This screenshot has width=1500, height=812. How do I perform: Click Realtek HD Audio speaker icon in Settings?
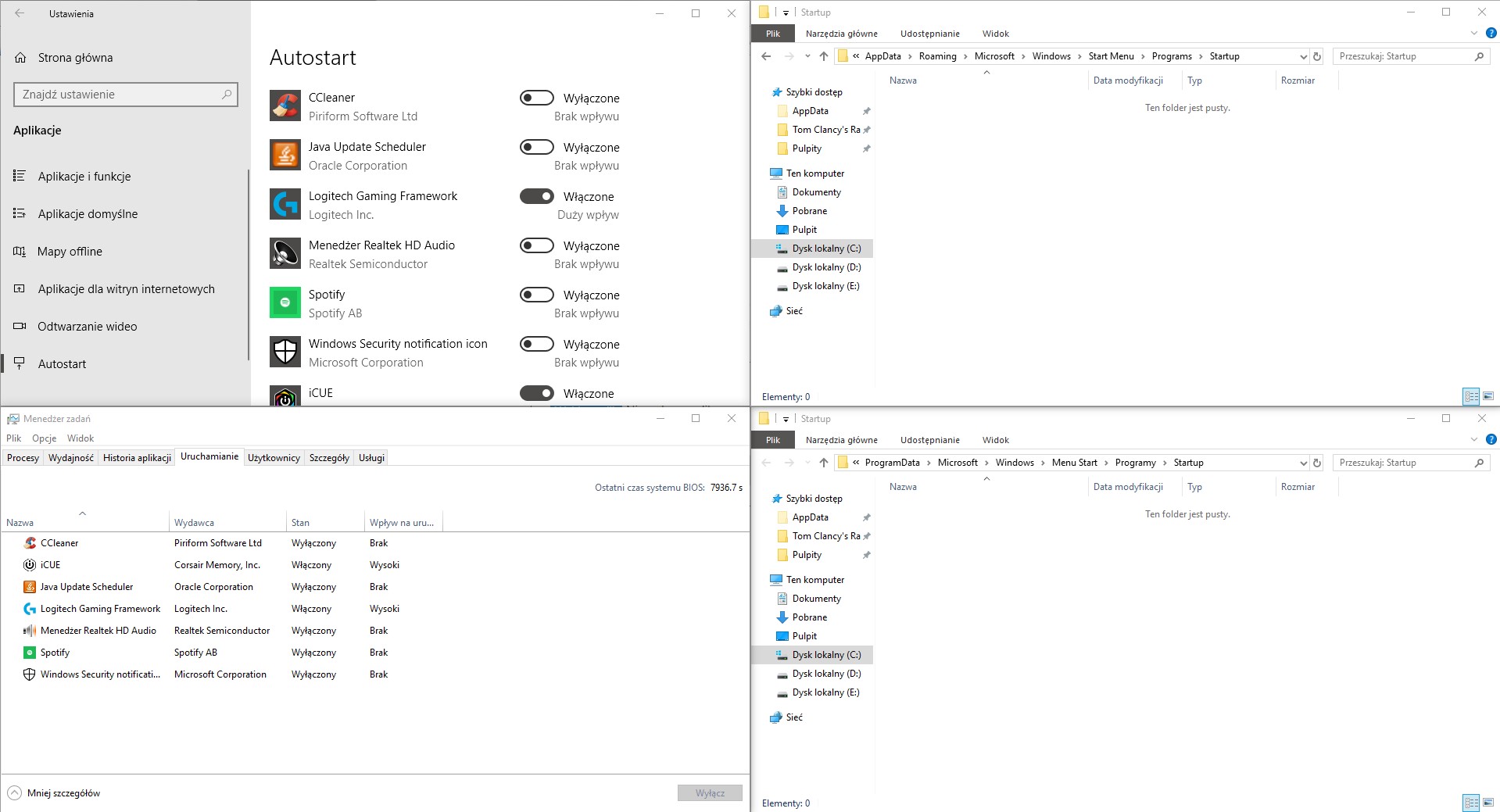coord(285,253)
